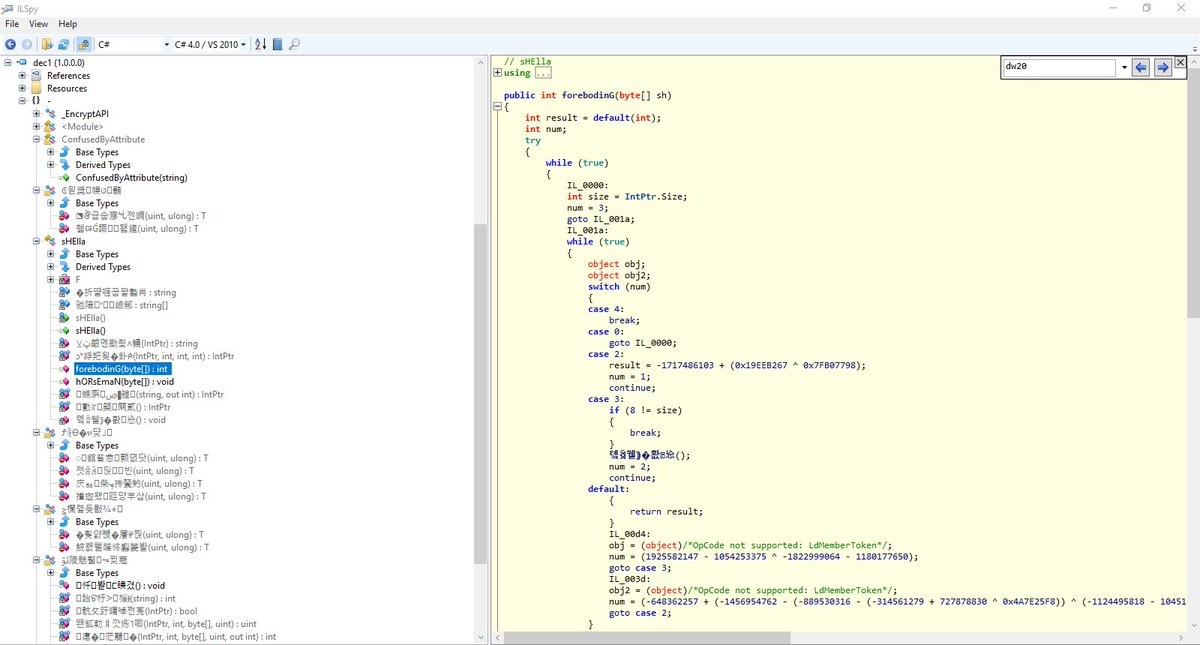Click 'public int forebodinG(byte[] sh)' signature
The width and height of the screenshot is (1200, 645).
pyautogui.click(x=588, y=95)
